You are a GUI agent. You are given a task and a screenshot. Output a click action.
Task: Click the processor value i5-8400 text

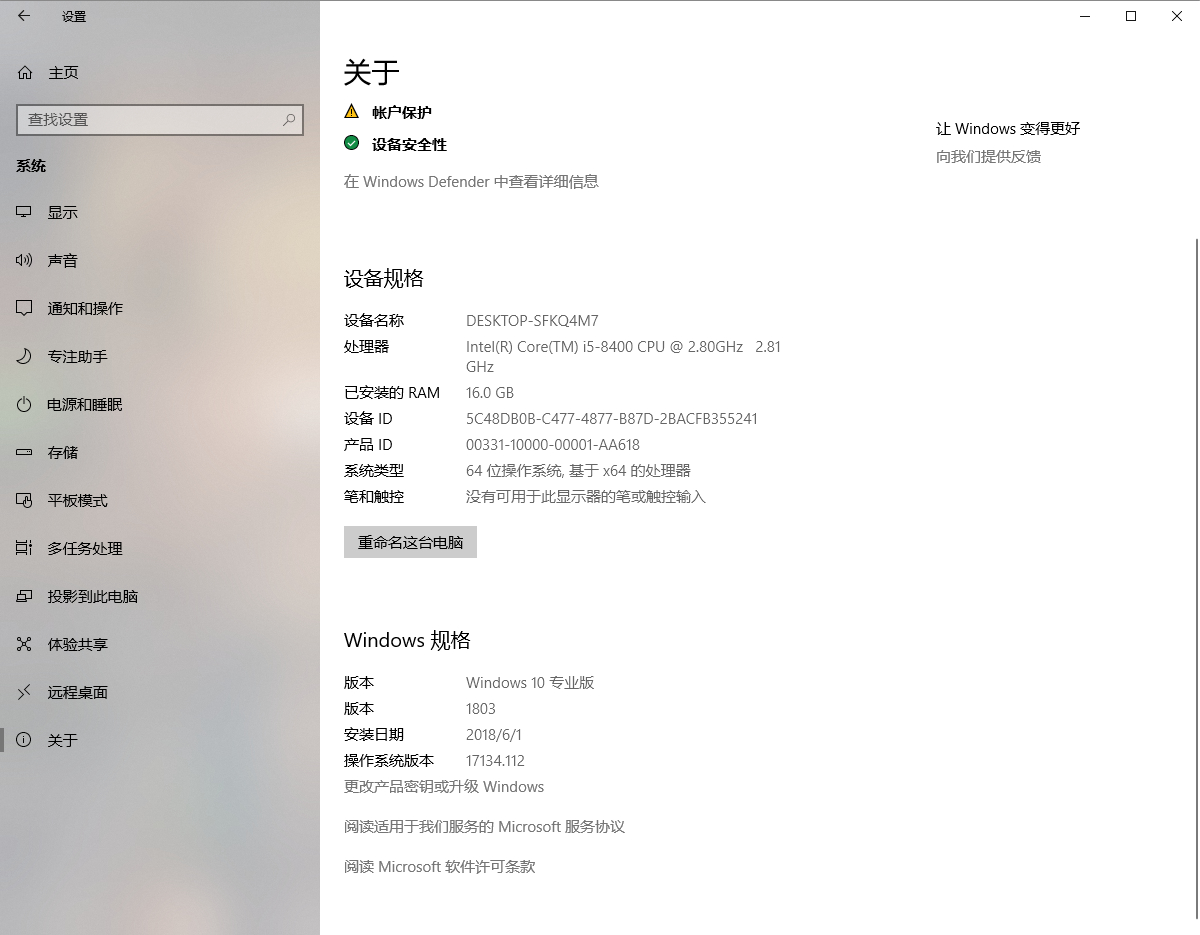(x=623, y=357)
